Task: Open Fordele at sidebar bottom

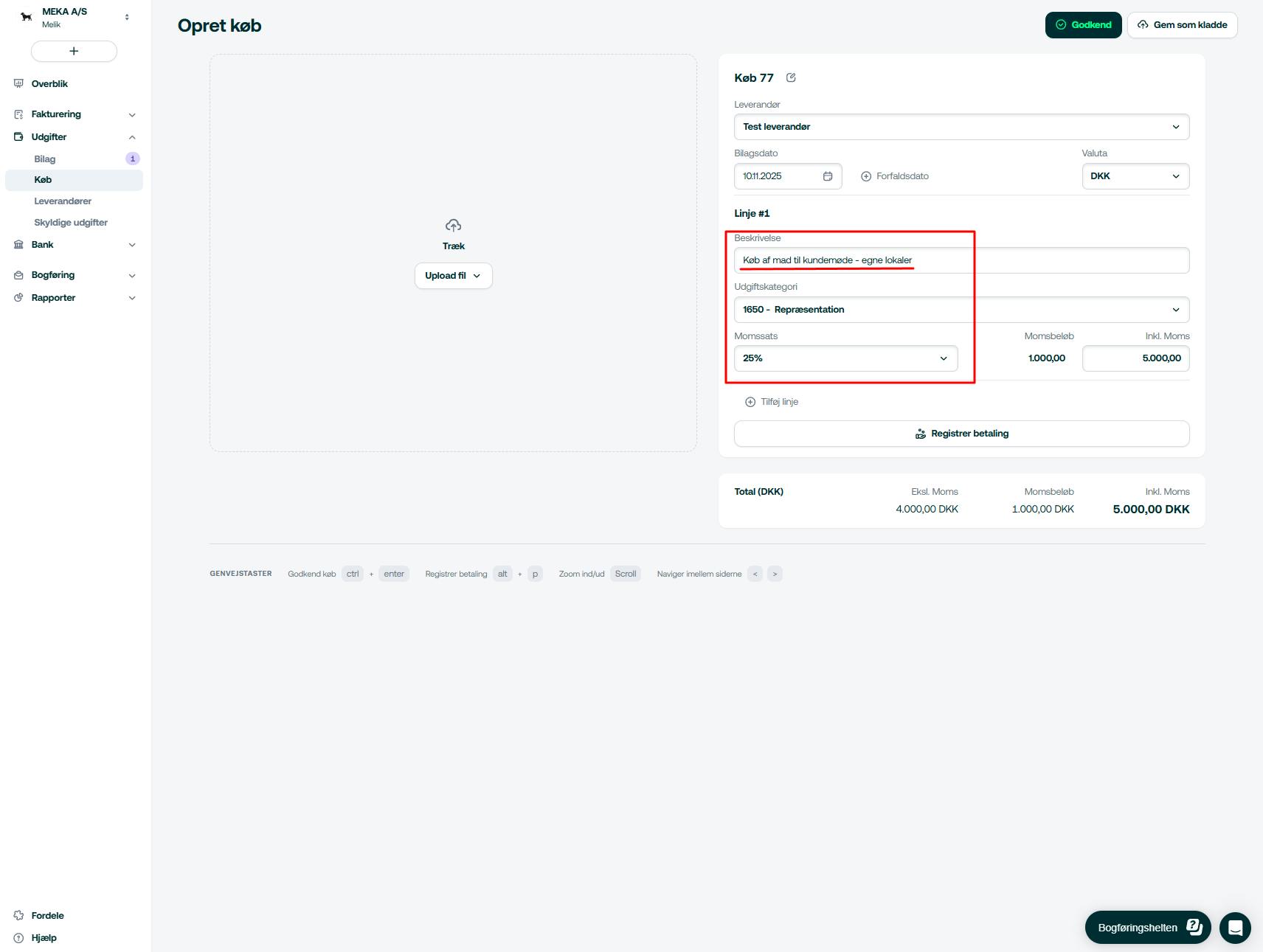Action: 48,915
